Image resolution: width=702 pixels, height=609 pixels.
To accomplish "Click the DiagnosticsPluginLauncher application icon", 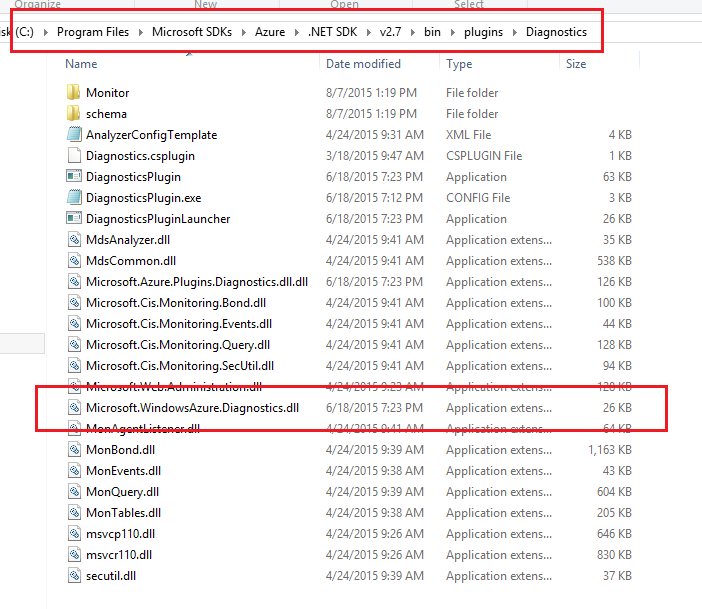I will point(74,219).
